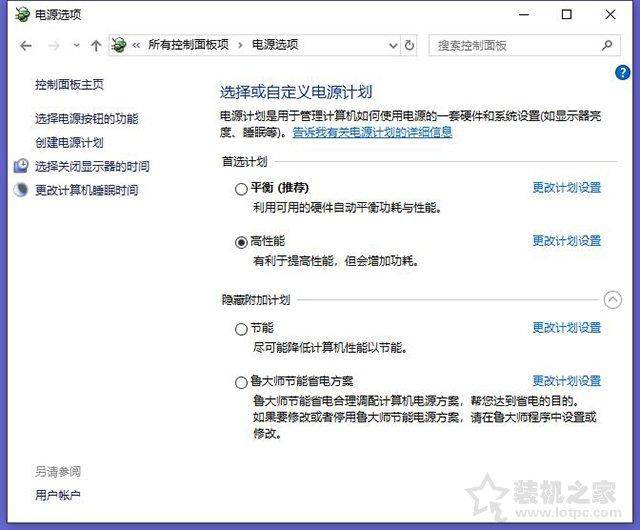Go up one level with up arrow

(96, 45)
